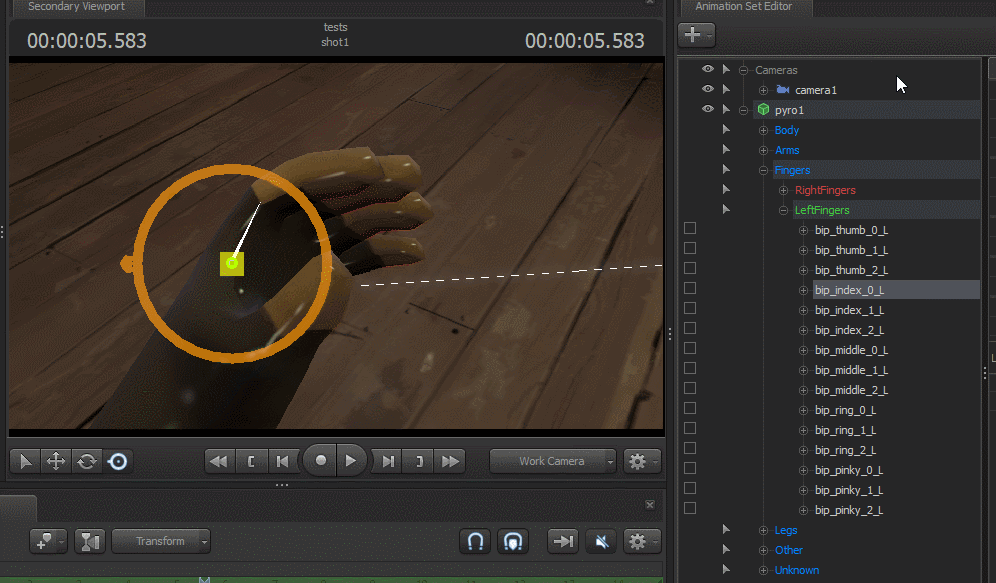Click the shot1 label above viewport
This screenshot has width=996, height=583.
point(335,42)
